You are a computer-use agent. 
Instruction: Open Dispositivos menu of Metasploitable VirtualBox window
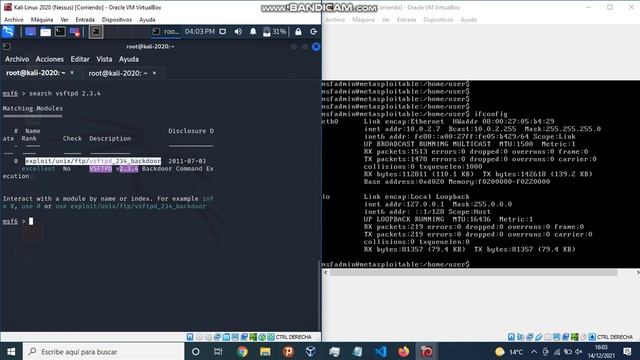[438, 20]
